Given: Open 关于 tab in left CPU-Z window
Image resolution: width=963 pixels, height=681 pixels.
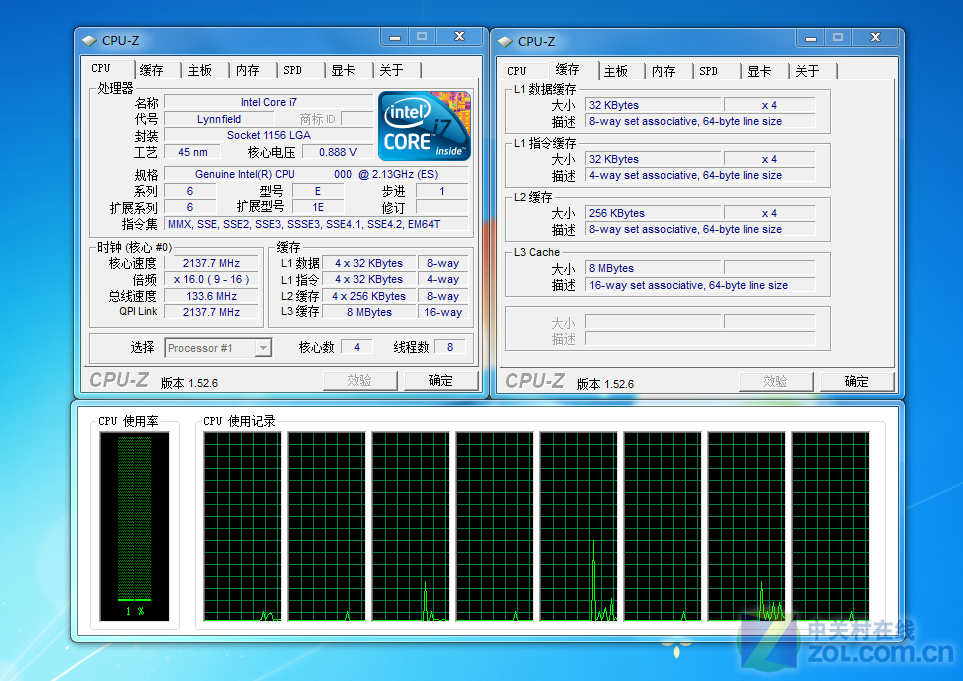Looking at the screenshot, I should coord(391,71).
